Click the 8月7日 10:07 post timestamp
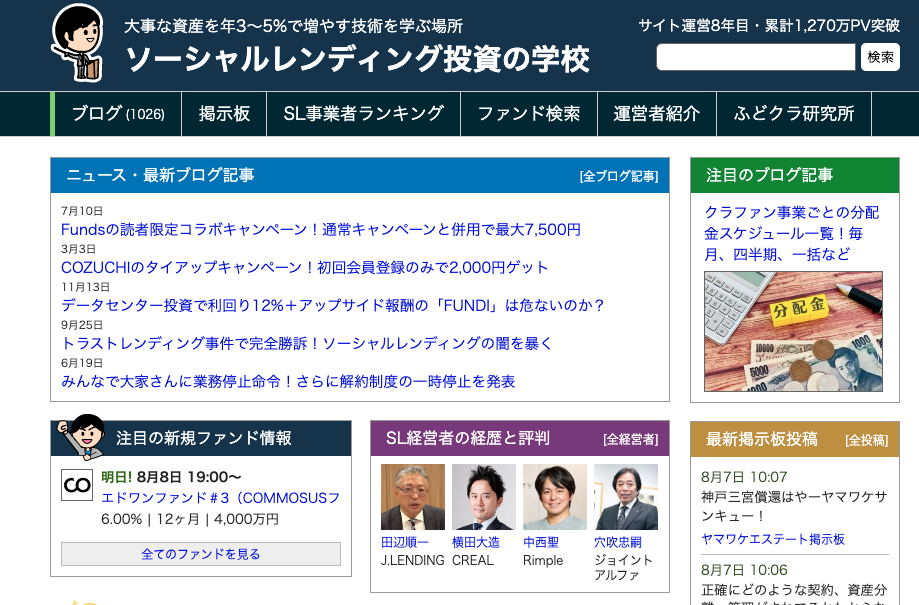 [x=744, y=477]
